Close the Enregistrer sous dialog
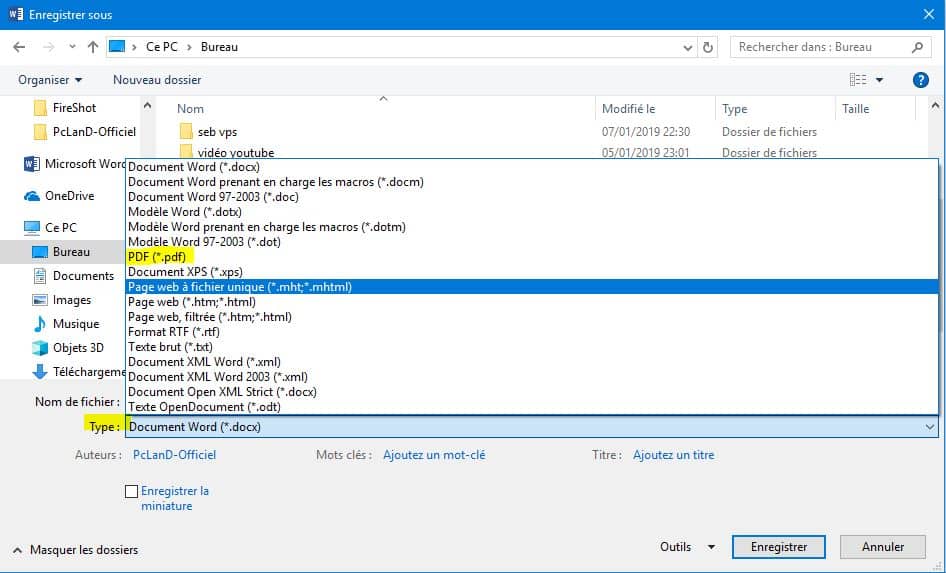The height and width of the screenshot is (573, 946). tap(929, 14)
